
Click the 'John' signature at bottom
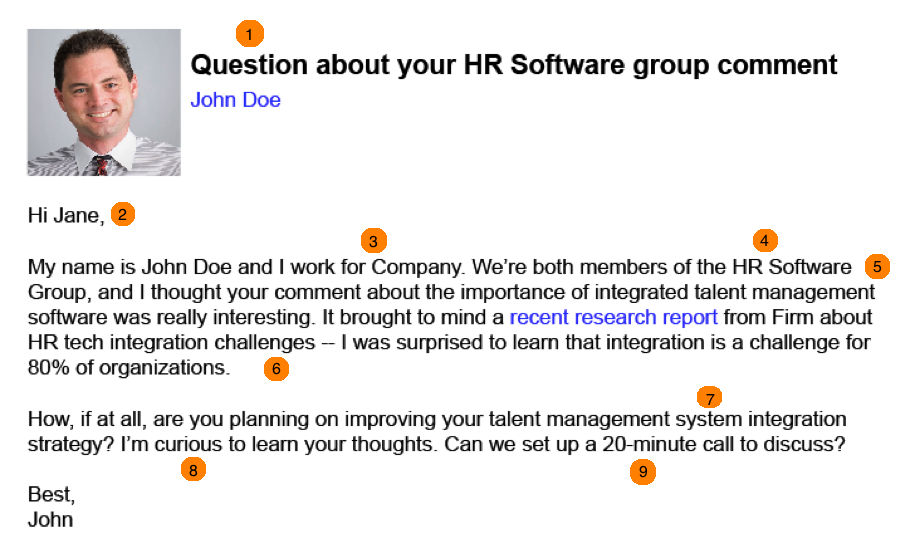(51, 520)
